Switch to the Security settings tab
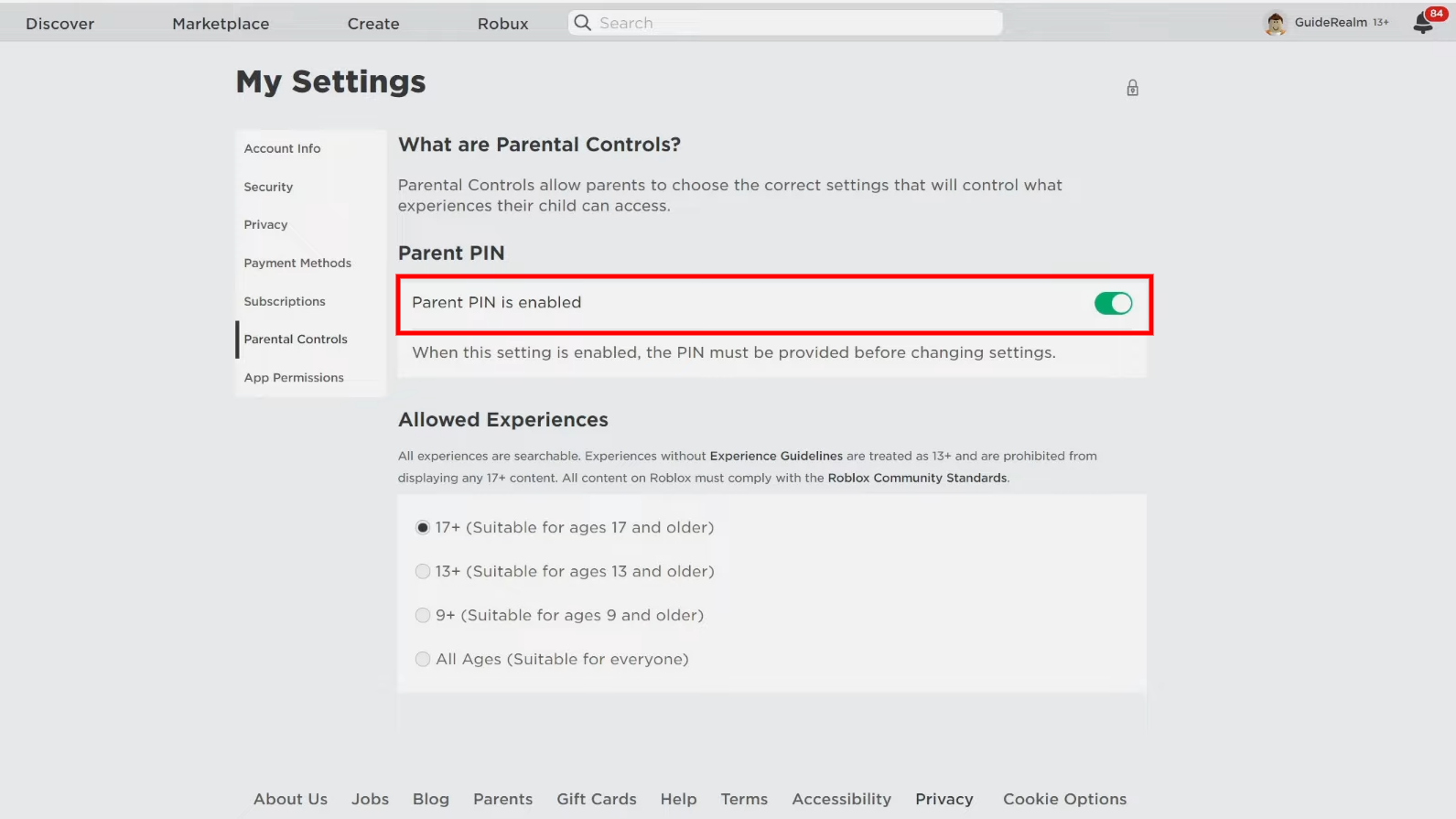Image resolution: width=1456 pixels, height=819 pixels. (268, 187)
